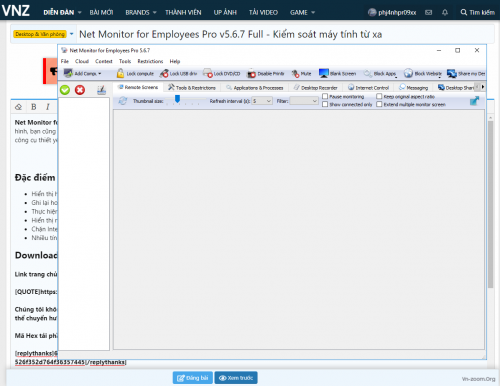This screenshot has width=500, height=386.
Task: Tick Extend multiple monitor screen checkbox
Action: pos(379,104)
